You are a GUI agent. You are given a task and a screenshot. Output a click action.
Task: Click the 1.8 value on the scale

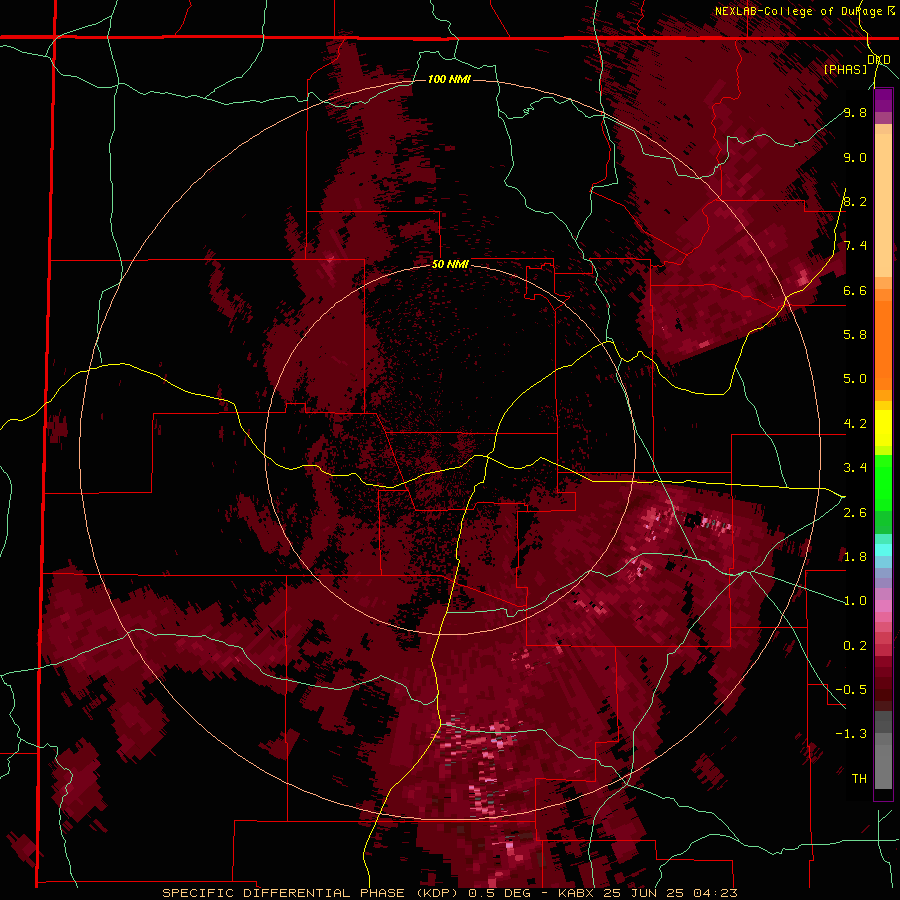pos(855,557)
